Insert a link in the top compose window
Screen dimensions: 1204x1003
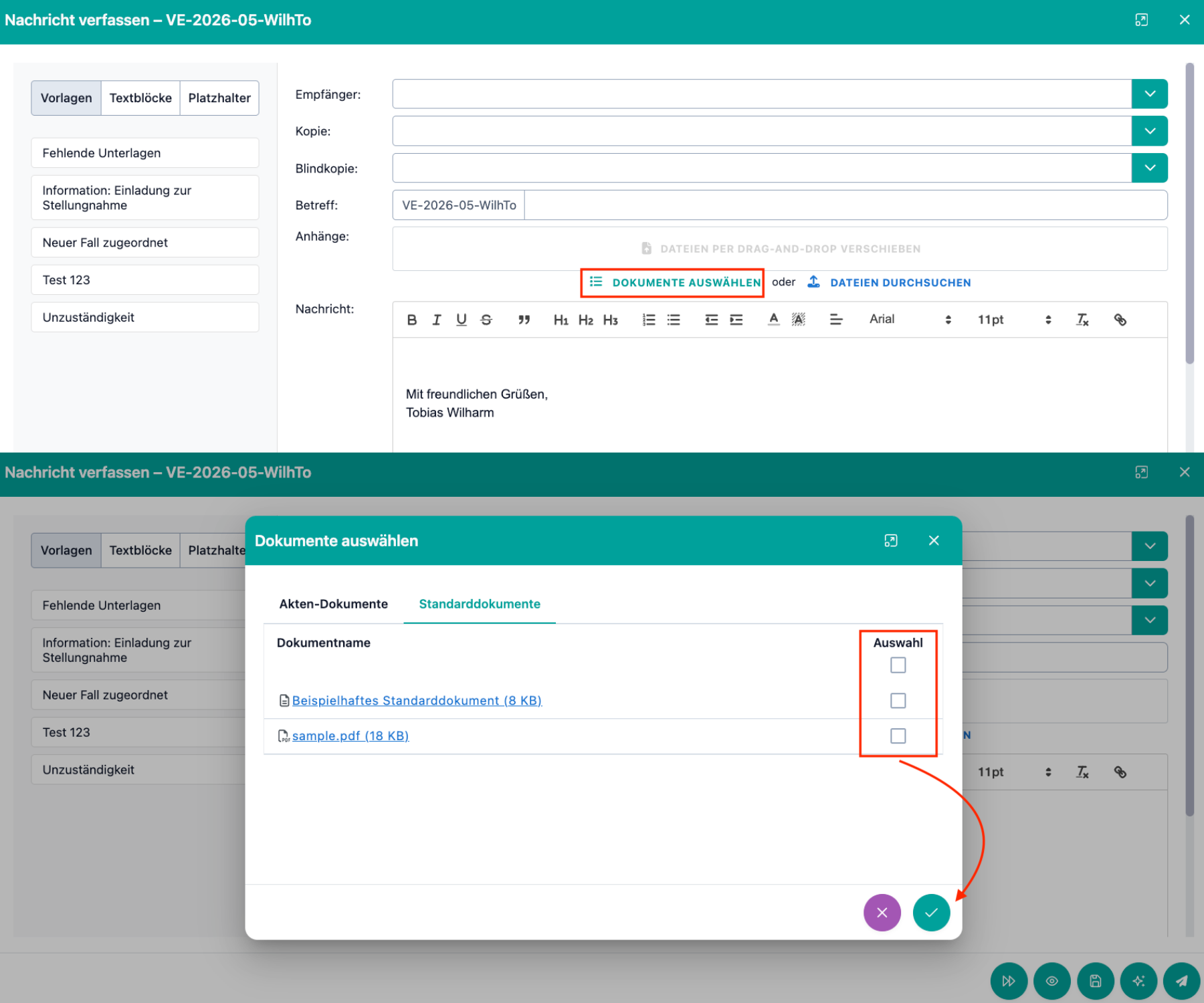[x=1120, y=320]
